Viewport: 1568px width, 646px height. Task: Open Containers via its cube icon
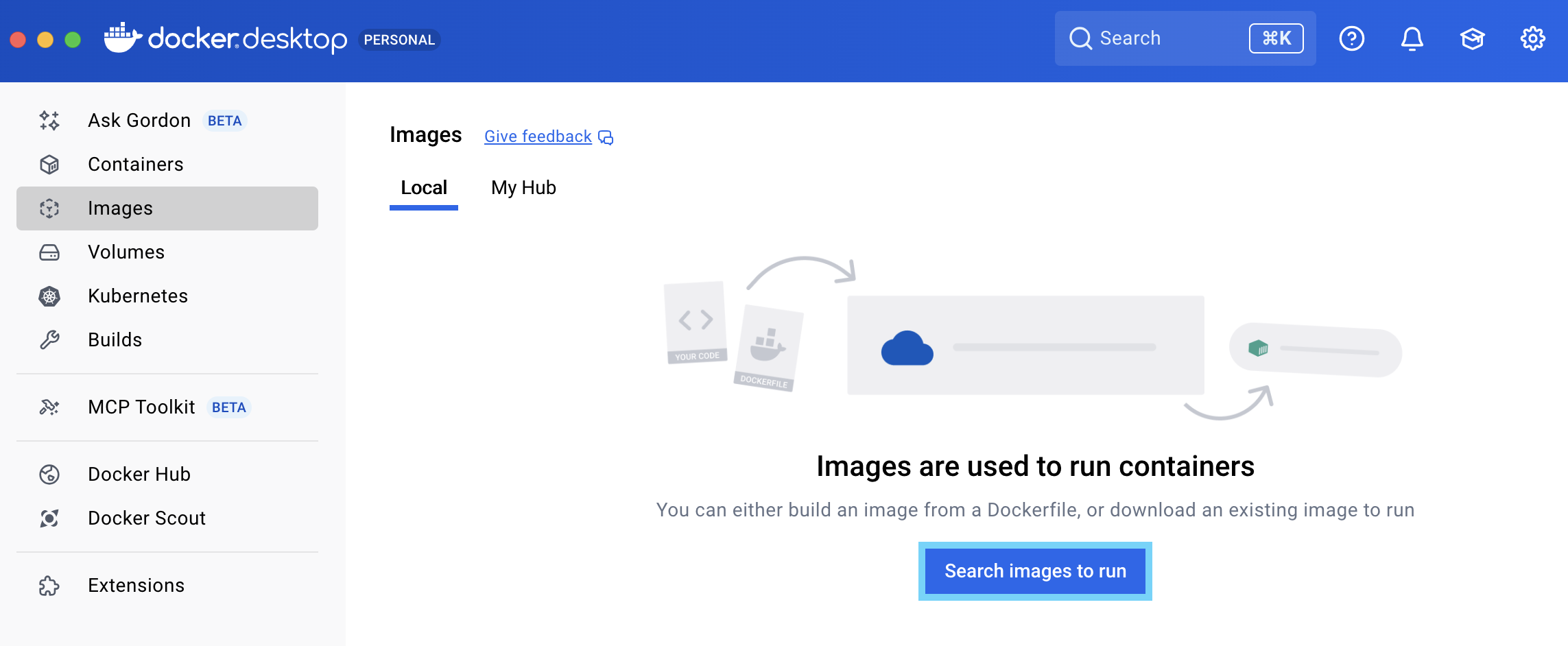tap(49, 165)
